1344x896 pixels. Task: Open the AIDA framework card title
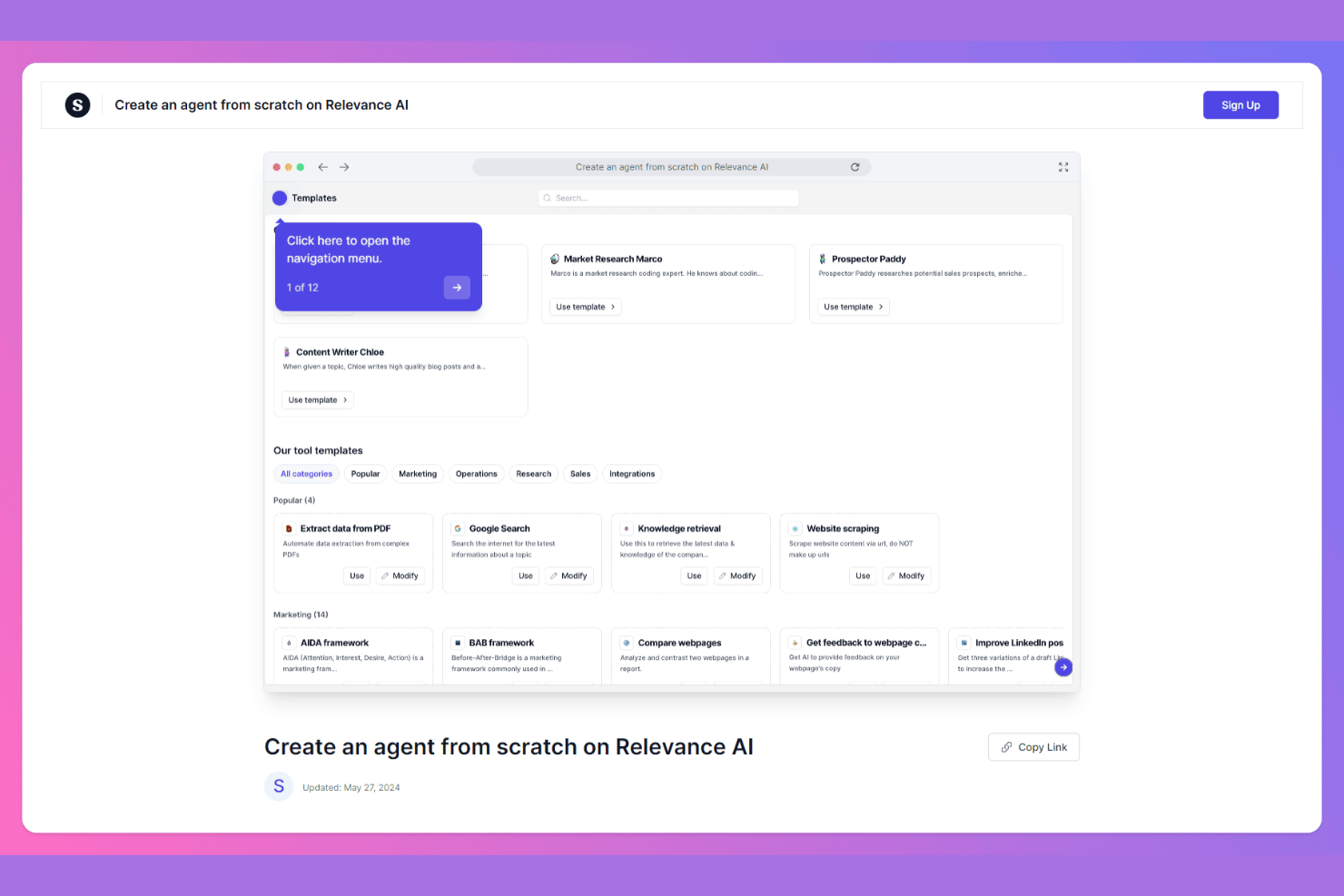334,643
